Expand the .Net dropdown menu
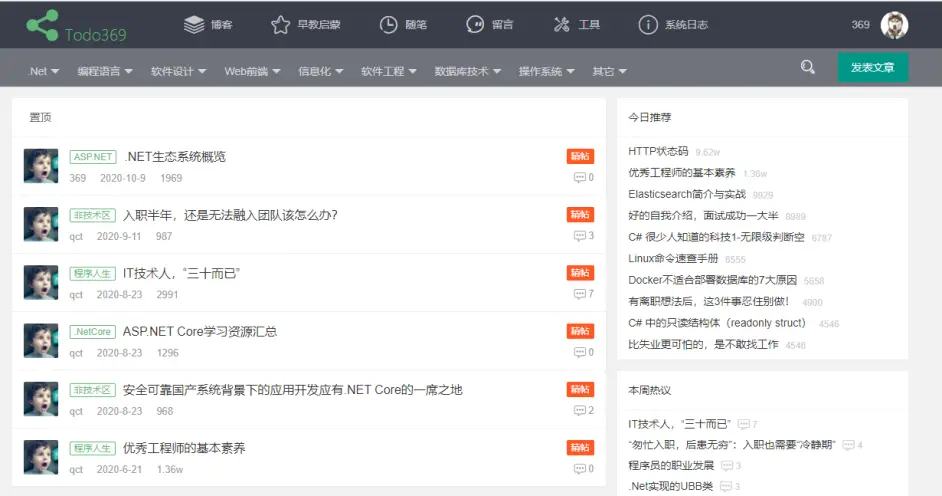 [x=43, y=71]
